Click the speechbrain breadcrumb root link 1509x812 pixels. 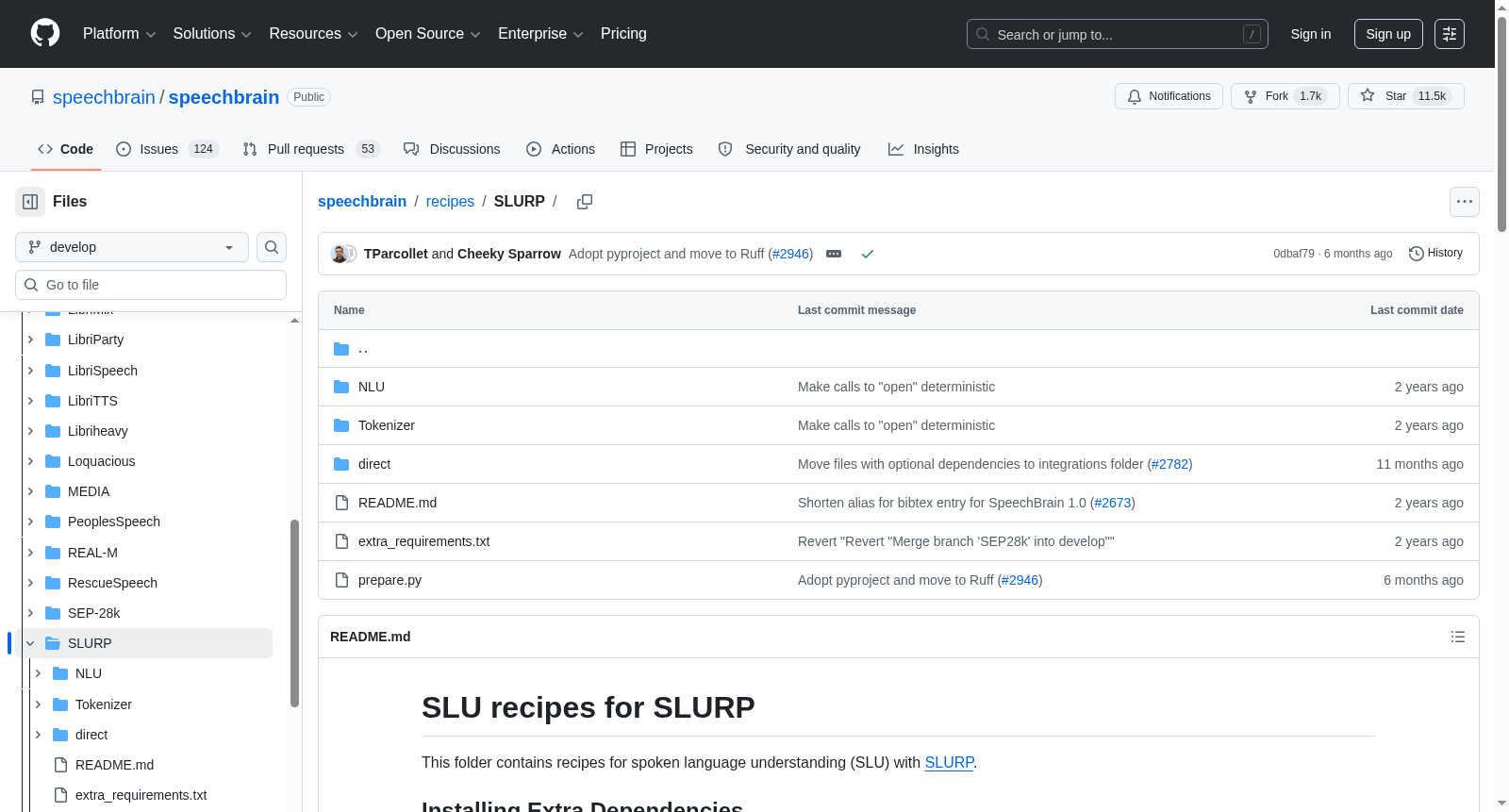pyautogui.click(x=362, y=202)
